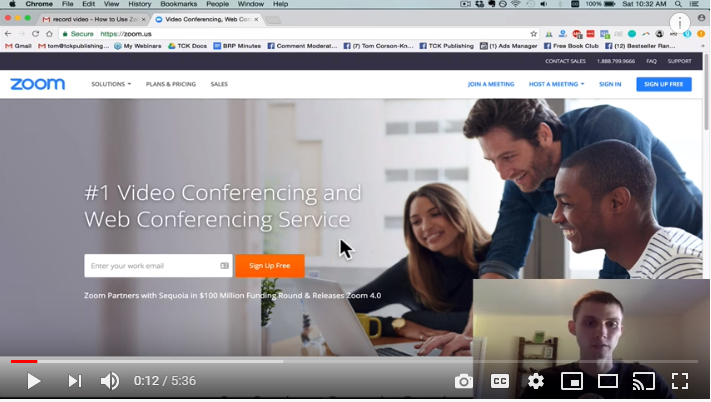Open Ads Manager bookmark
The height and width of the screenshot is (402, 711).
click(x=508, y=46)
